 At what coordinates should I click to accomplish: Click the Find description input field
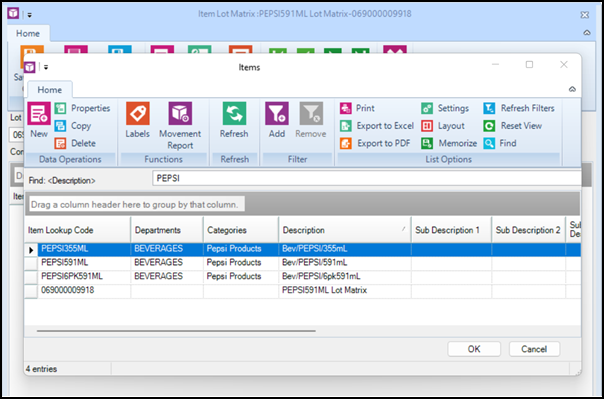click(366, 179)
